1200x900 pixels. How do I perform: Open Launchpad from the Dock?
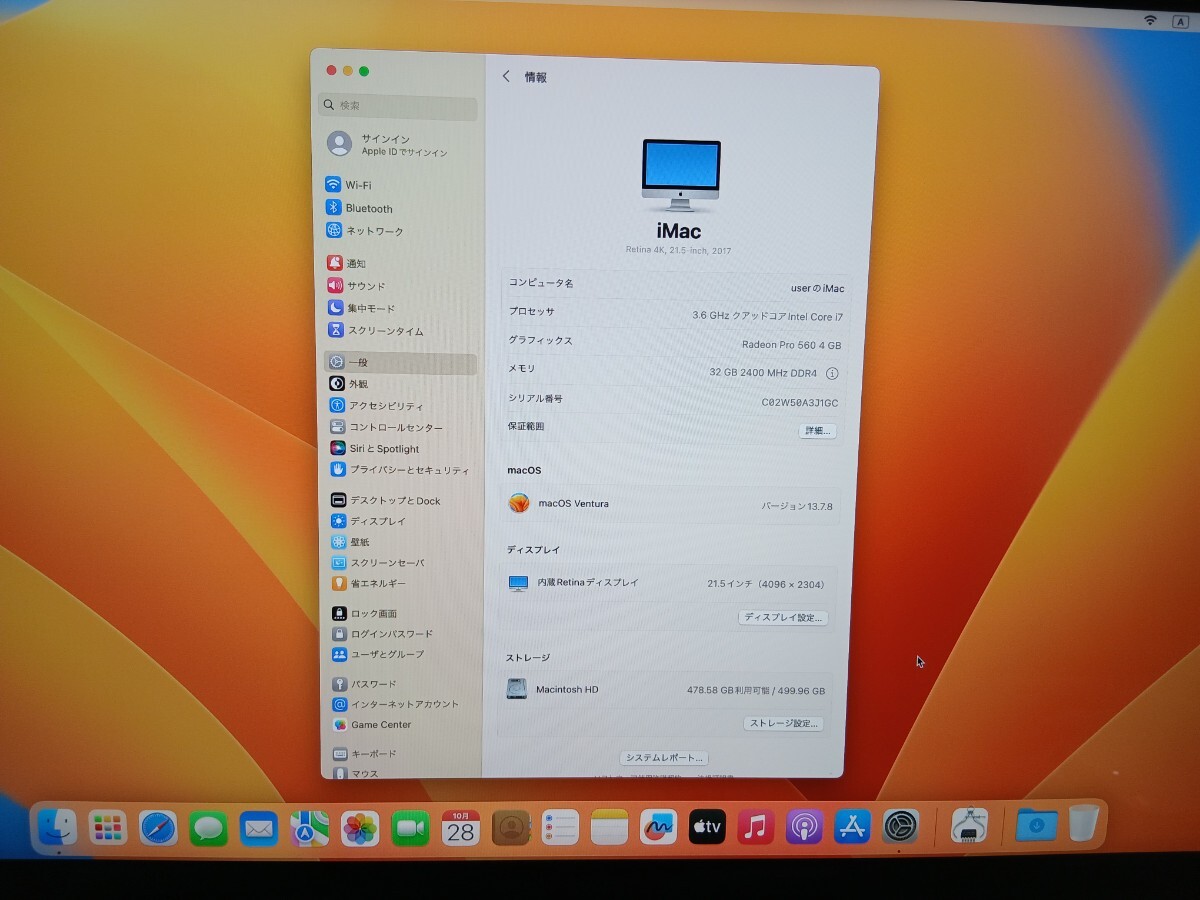click(x=107, y=827)
